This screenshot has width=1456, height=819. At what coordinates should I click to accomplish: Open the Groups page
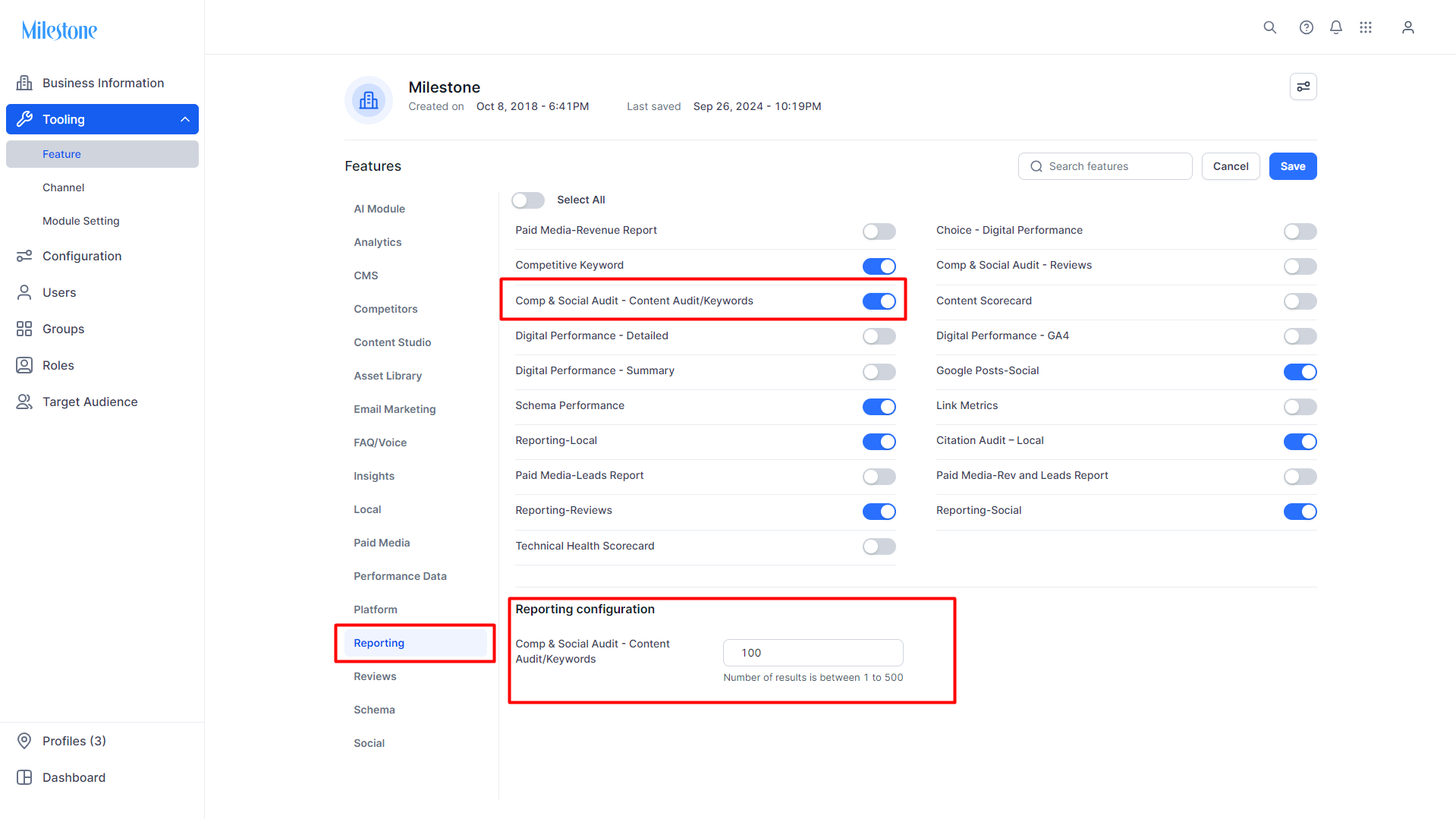(x=102, y=329)
